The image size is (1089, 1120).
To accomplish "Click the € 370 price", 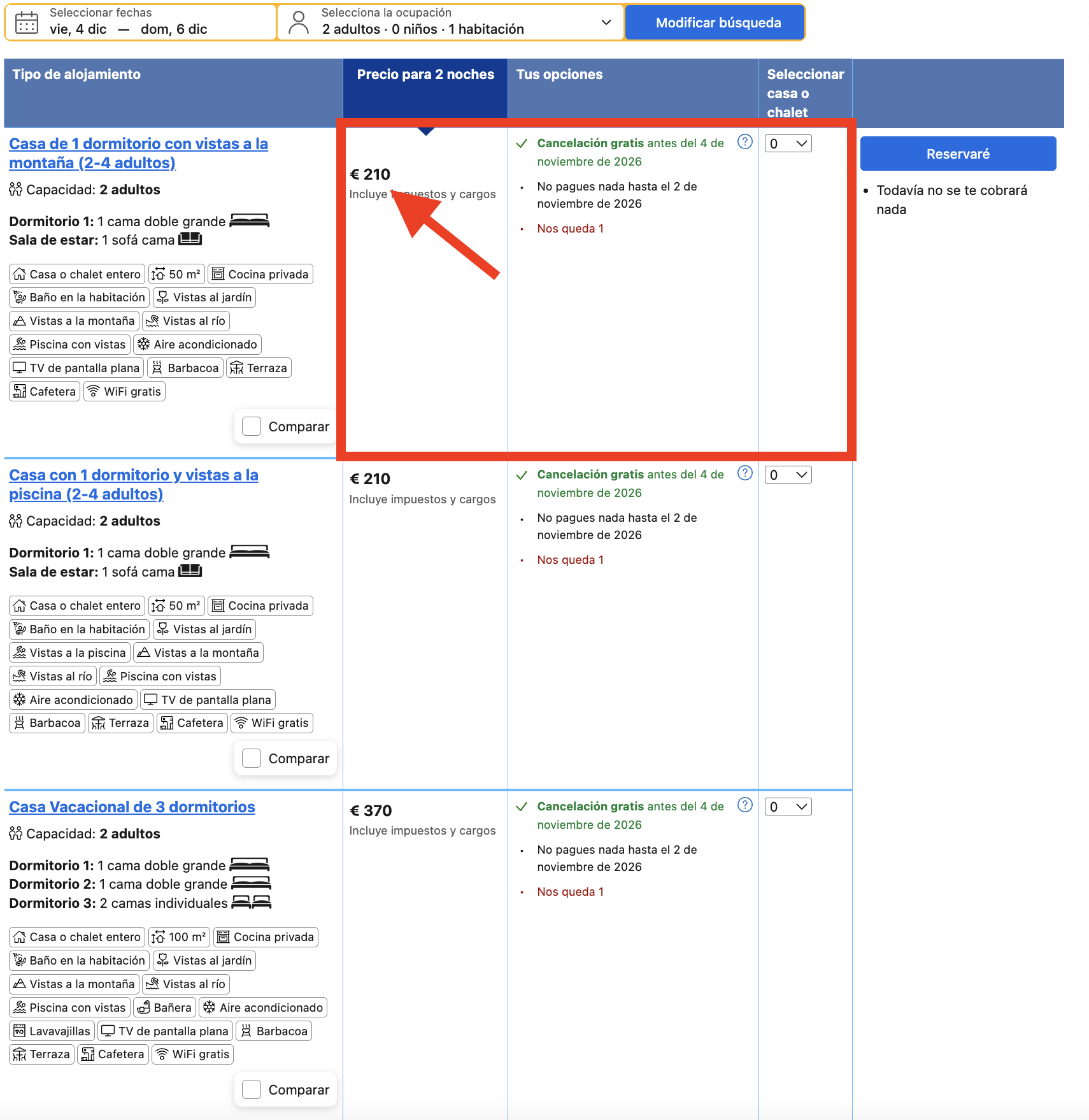I will (371, 810).
